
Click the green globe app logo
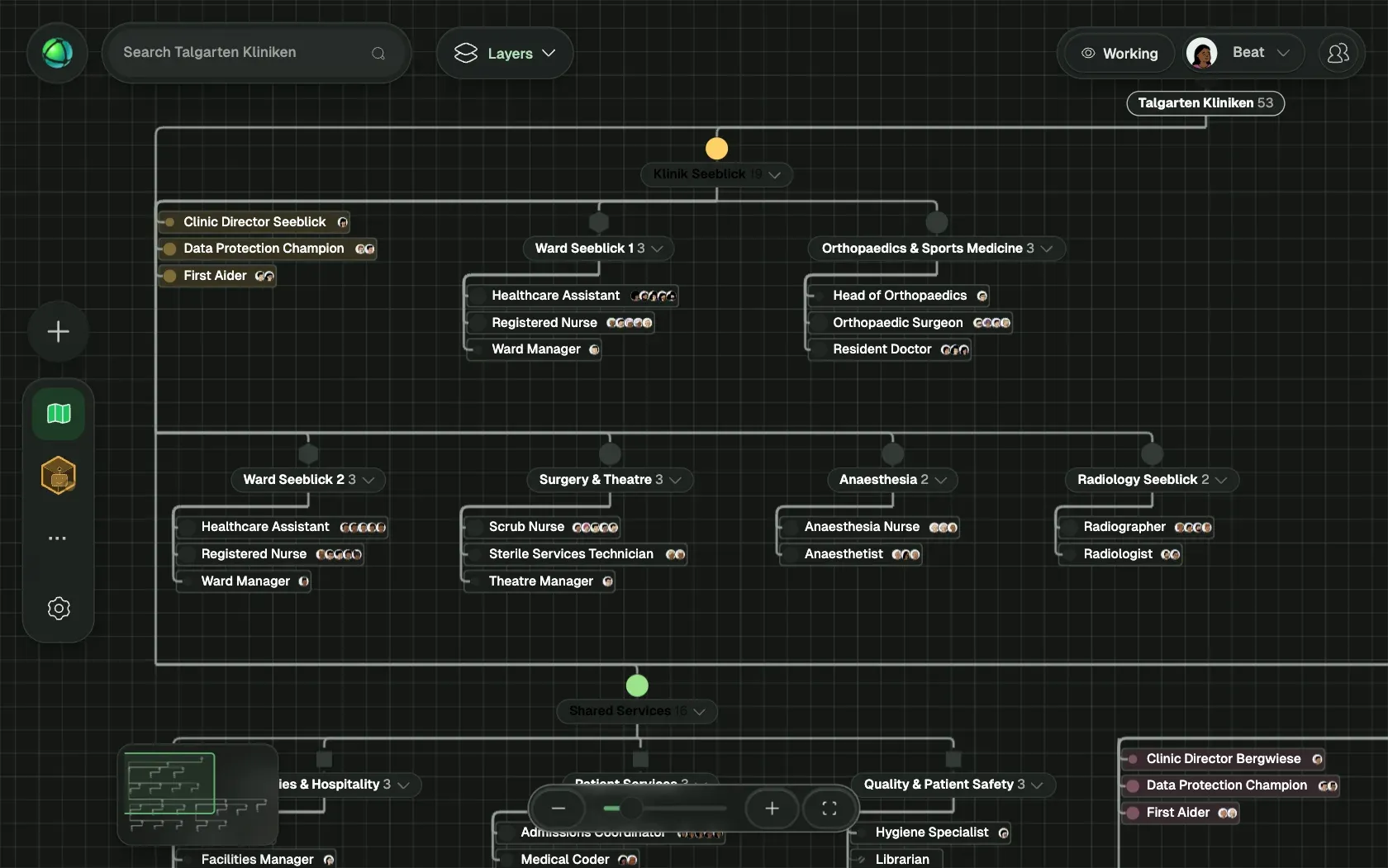(58, 53)
